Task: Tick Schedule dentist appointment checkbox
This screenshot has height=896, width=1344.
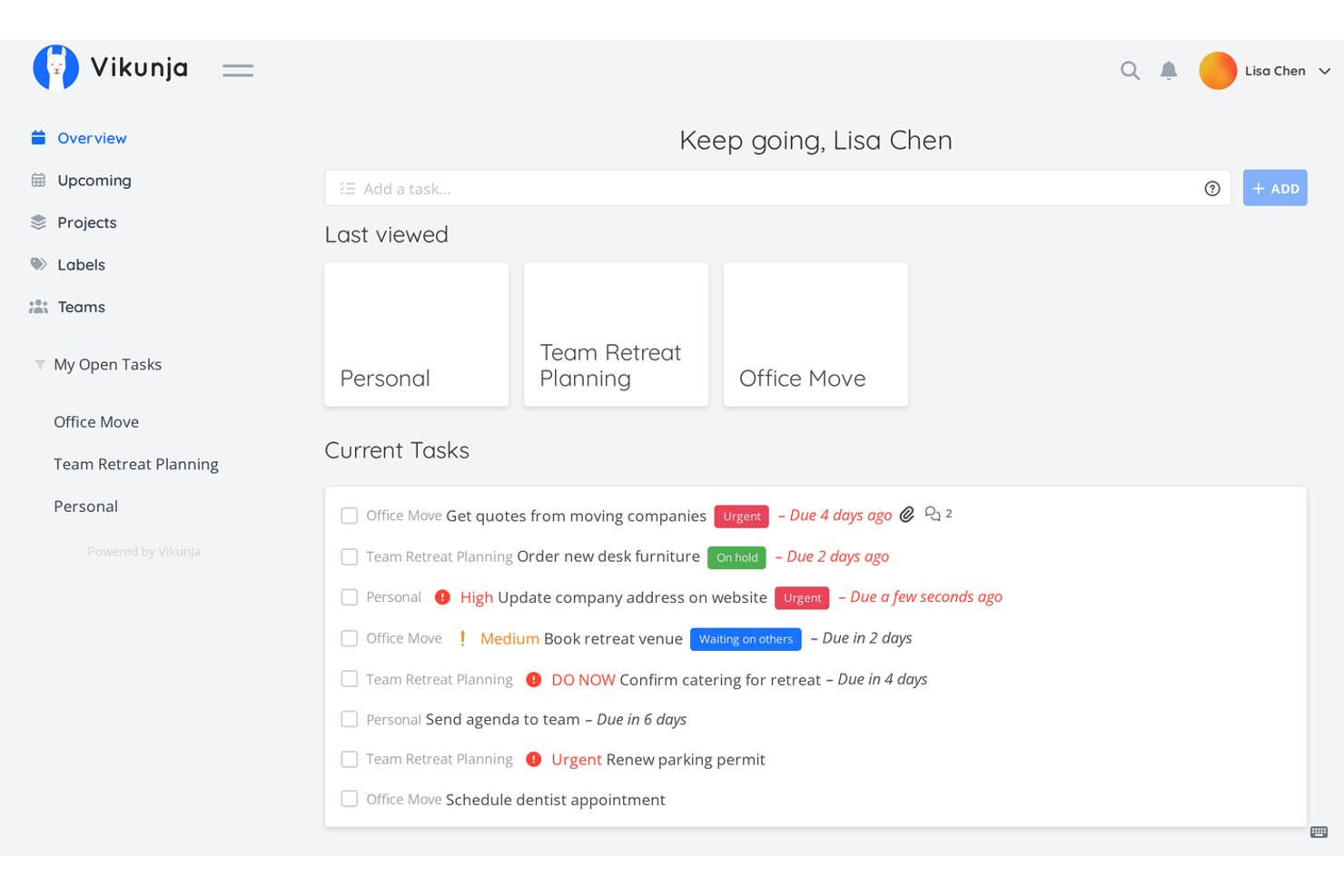Action: (349, 799)
